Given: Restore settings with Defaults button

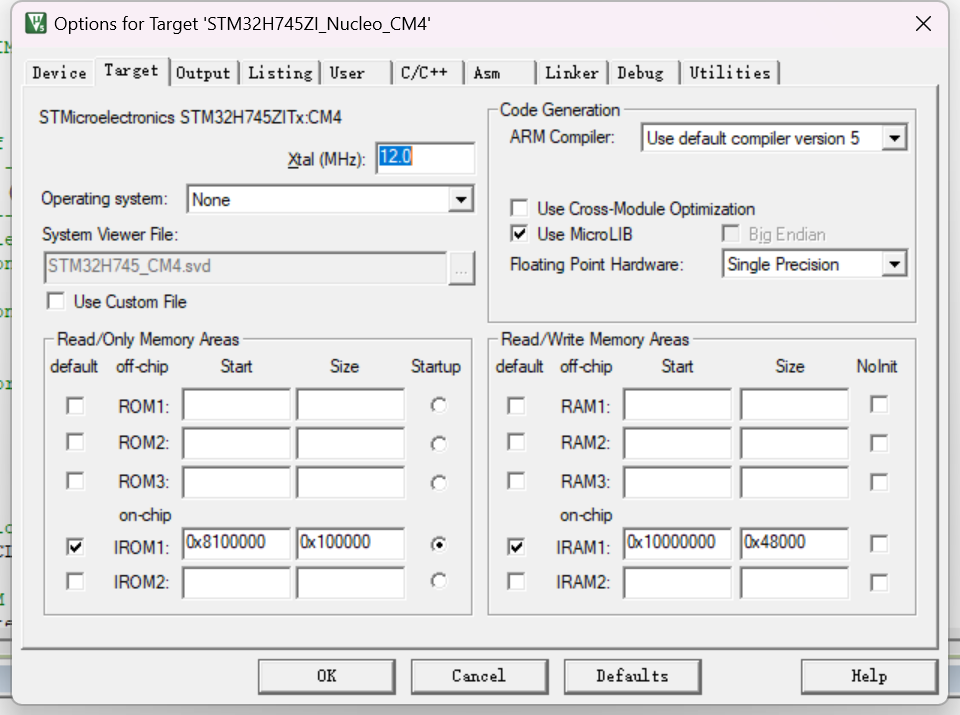Looking at the screenshot, I should (632, 676).
